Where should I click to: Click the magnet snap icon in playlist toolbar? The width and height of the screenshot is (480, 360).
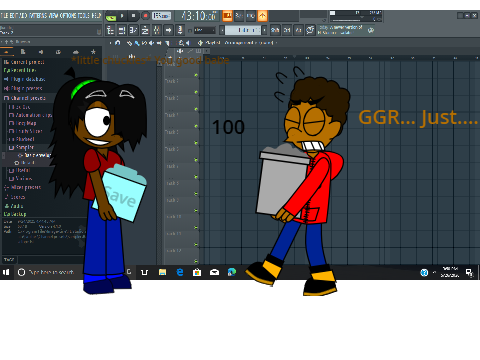click(x=118, y=43)
